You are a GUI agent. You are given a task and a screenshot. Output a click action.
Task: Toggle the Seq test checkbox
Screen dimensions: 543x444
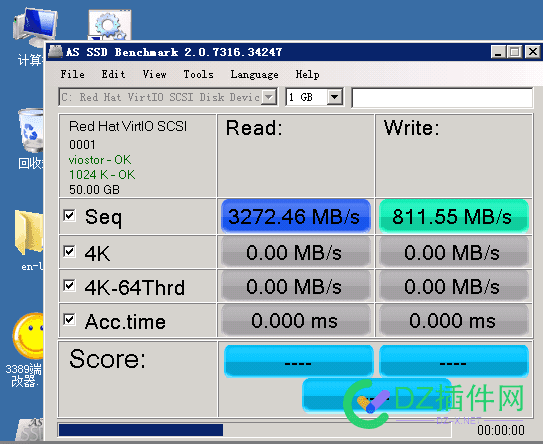point(70,215)
